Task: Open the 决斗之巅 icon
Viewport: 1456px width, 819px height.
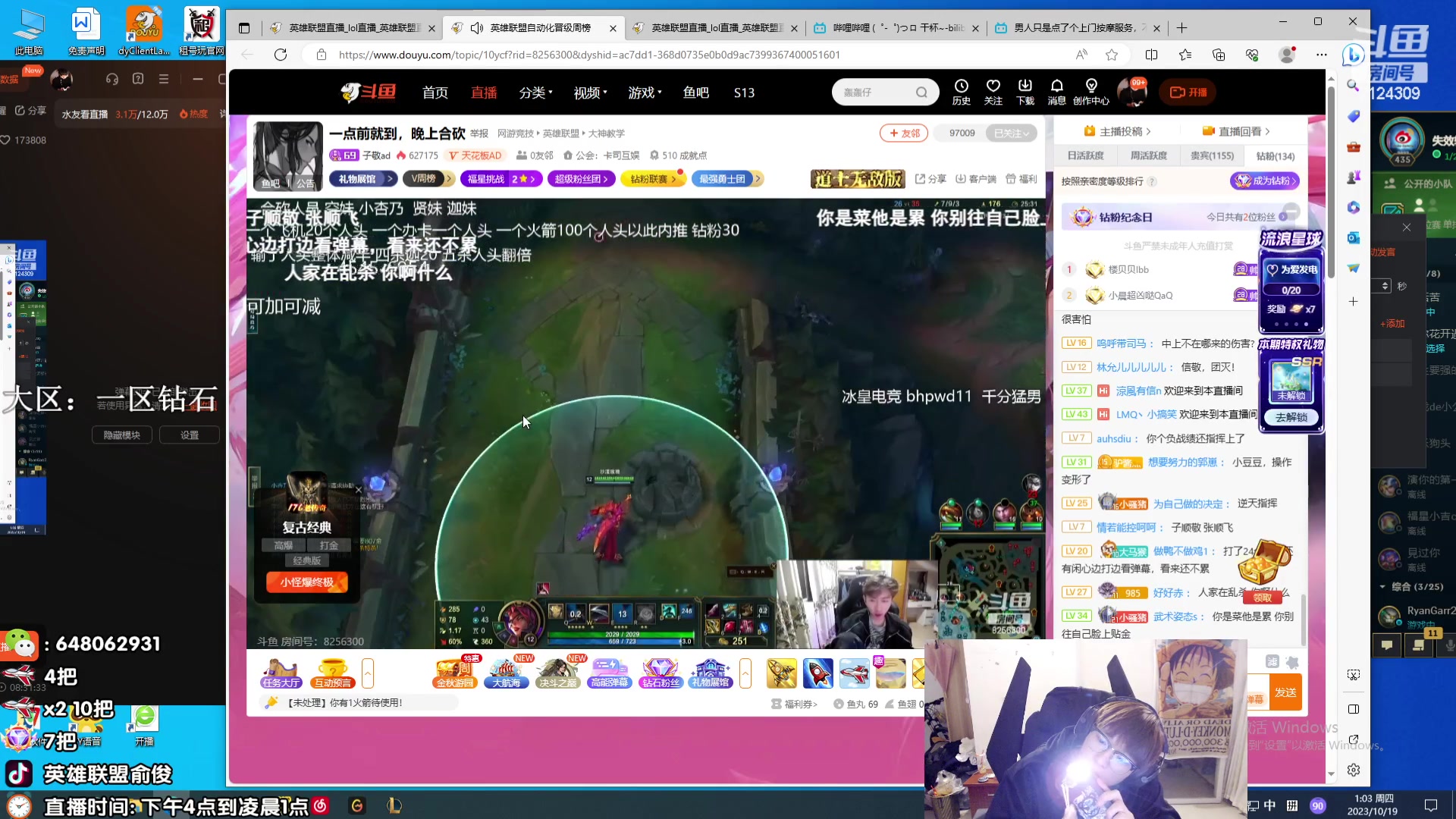Action: point(557,673)
